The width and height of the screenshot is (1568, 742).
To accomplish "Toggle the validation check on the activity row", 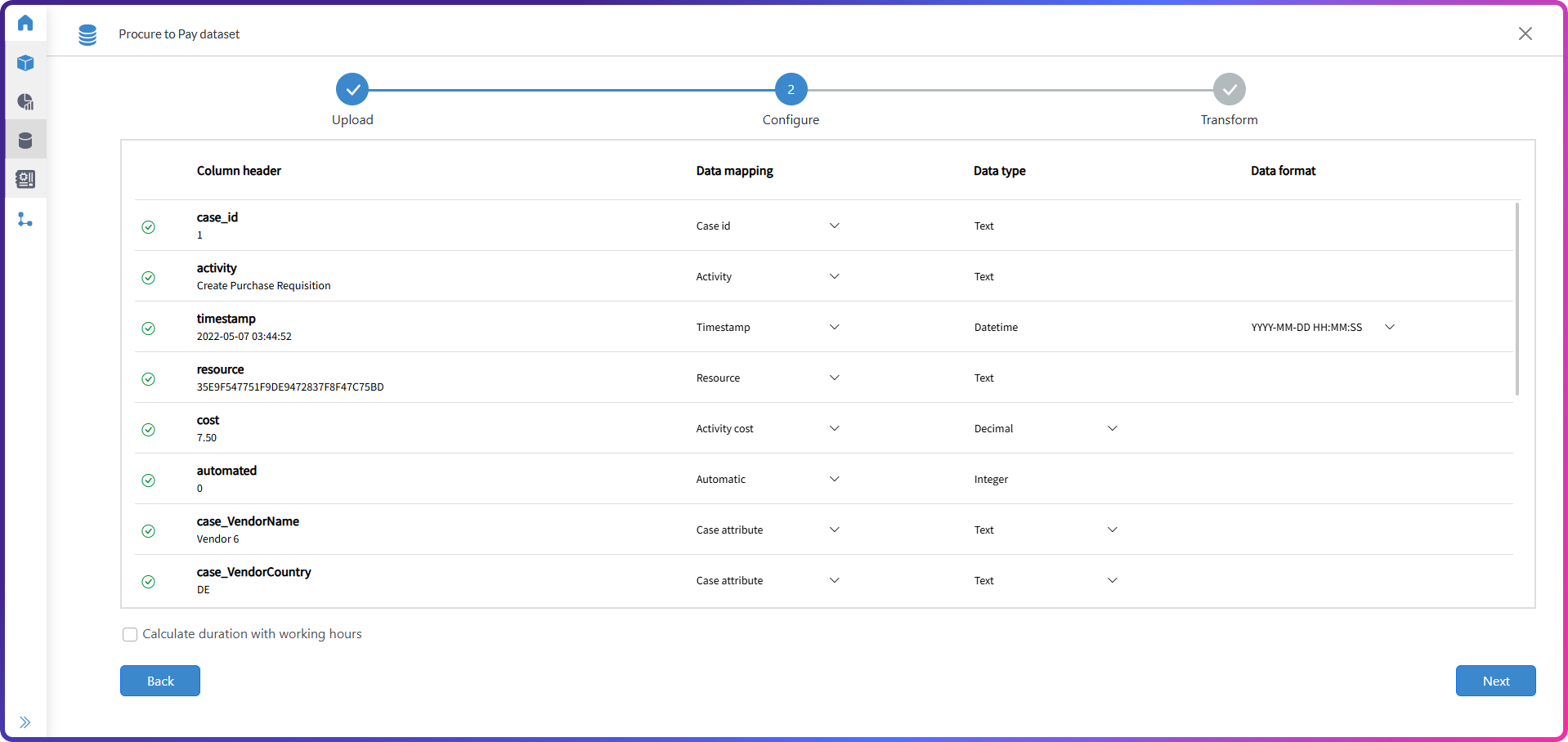I will point(149,278).
